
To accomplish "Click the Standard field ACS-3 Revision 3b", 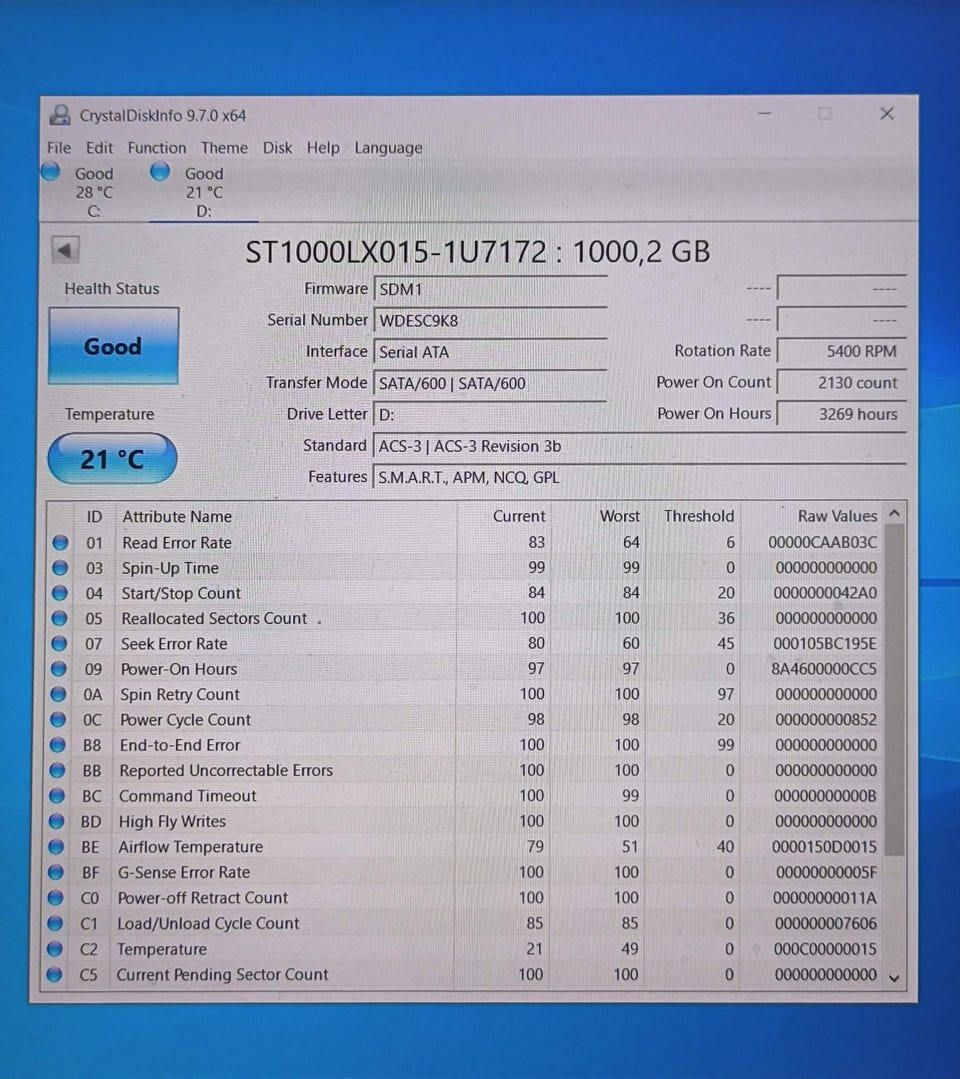I will [x=639, y=447].
